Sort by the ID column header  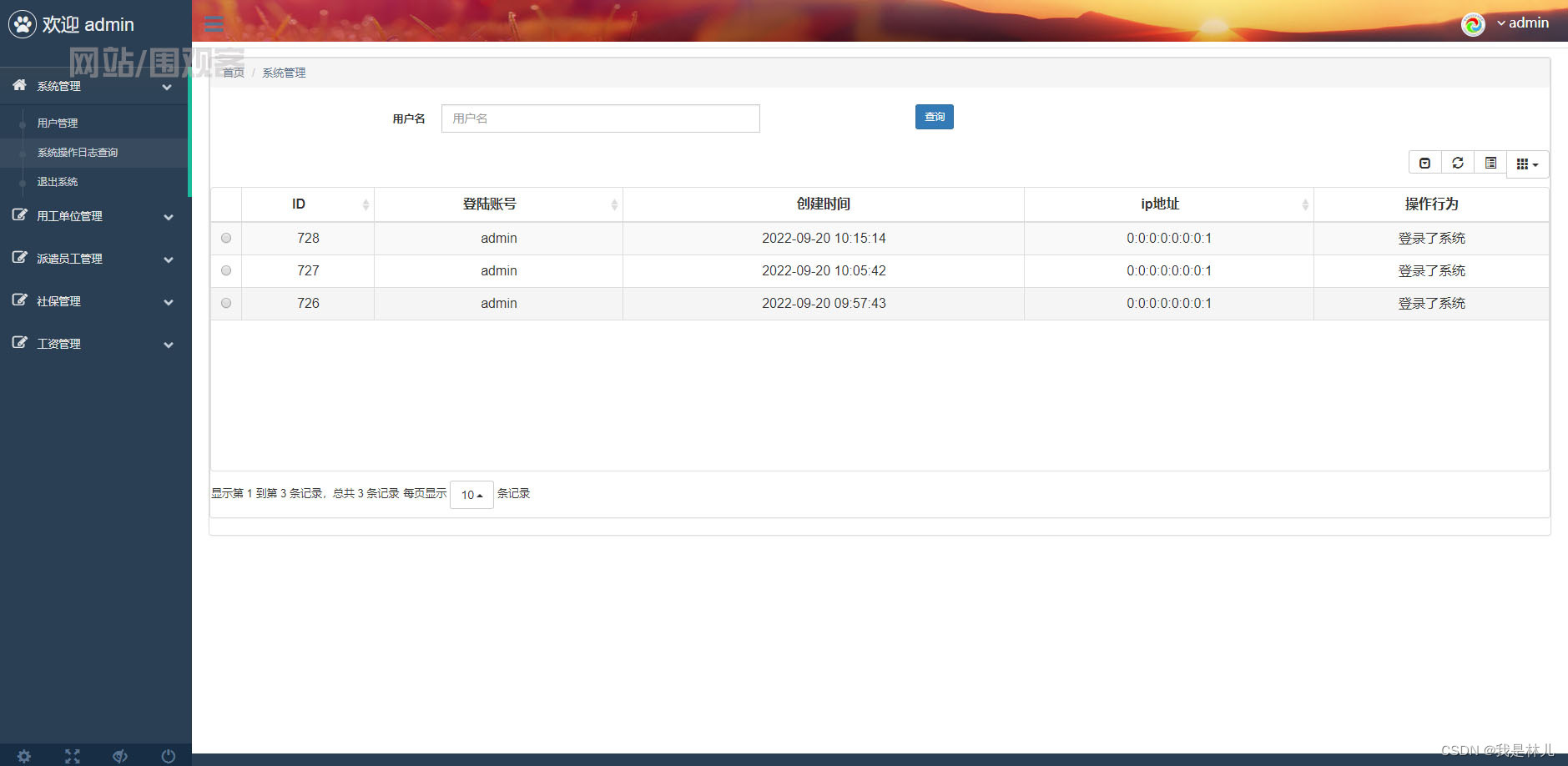click(x=308, y=204)
